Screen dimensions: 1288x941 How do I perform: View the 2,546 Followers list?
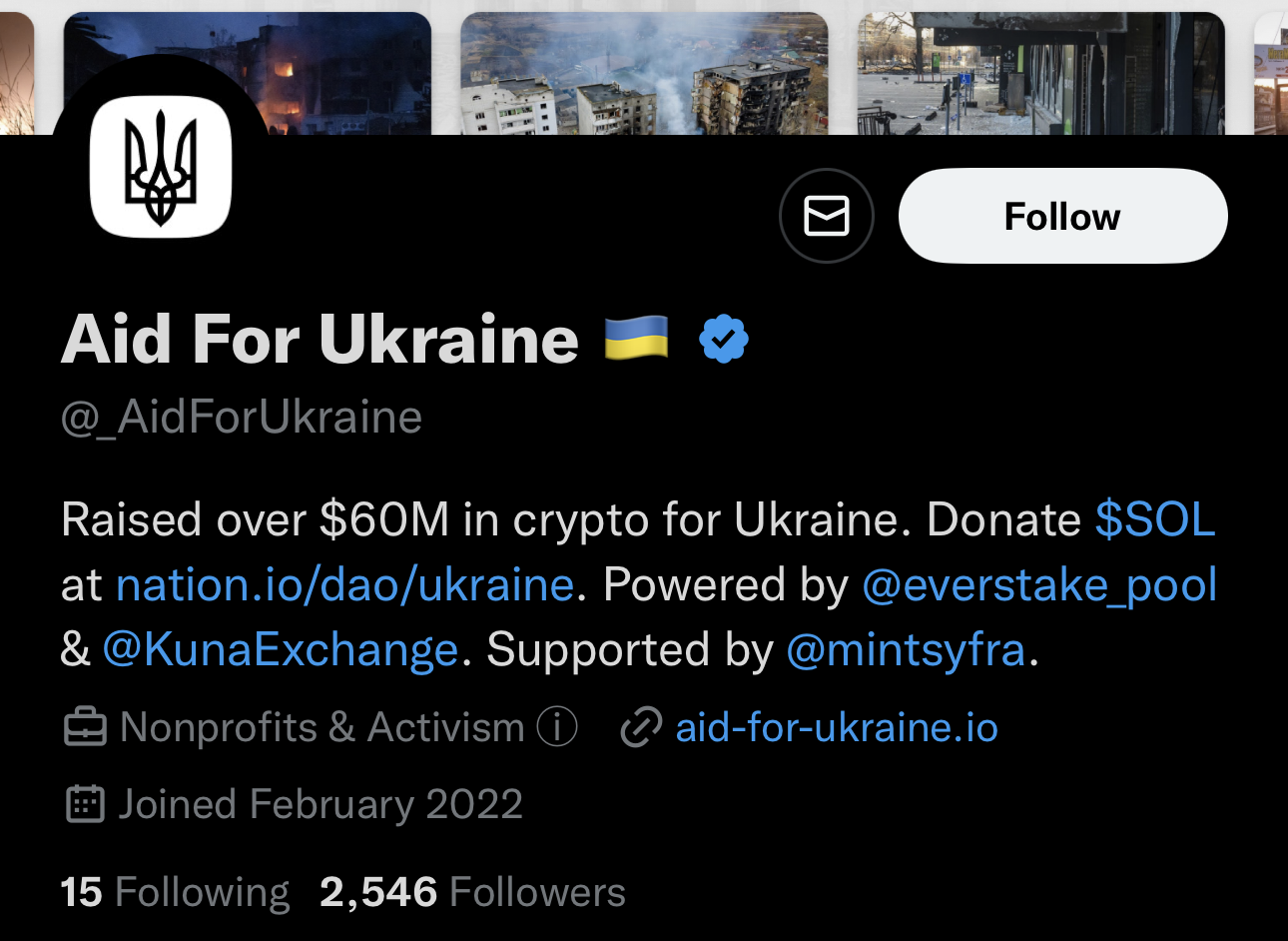coord(470,891)
